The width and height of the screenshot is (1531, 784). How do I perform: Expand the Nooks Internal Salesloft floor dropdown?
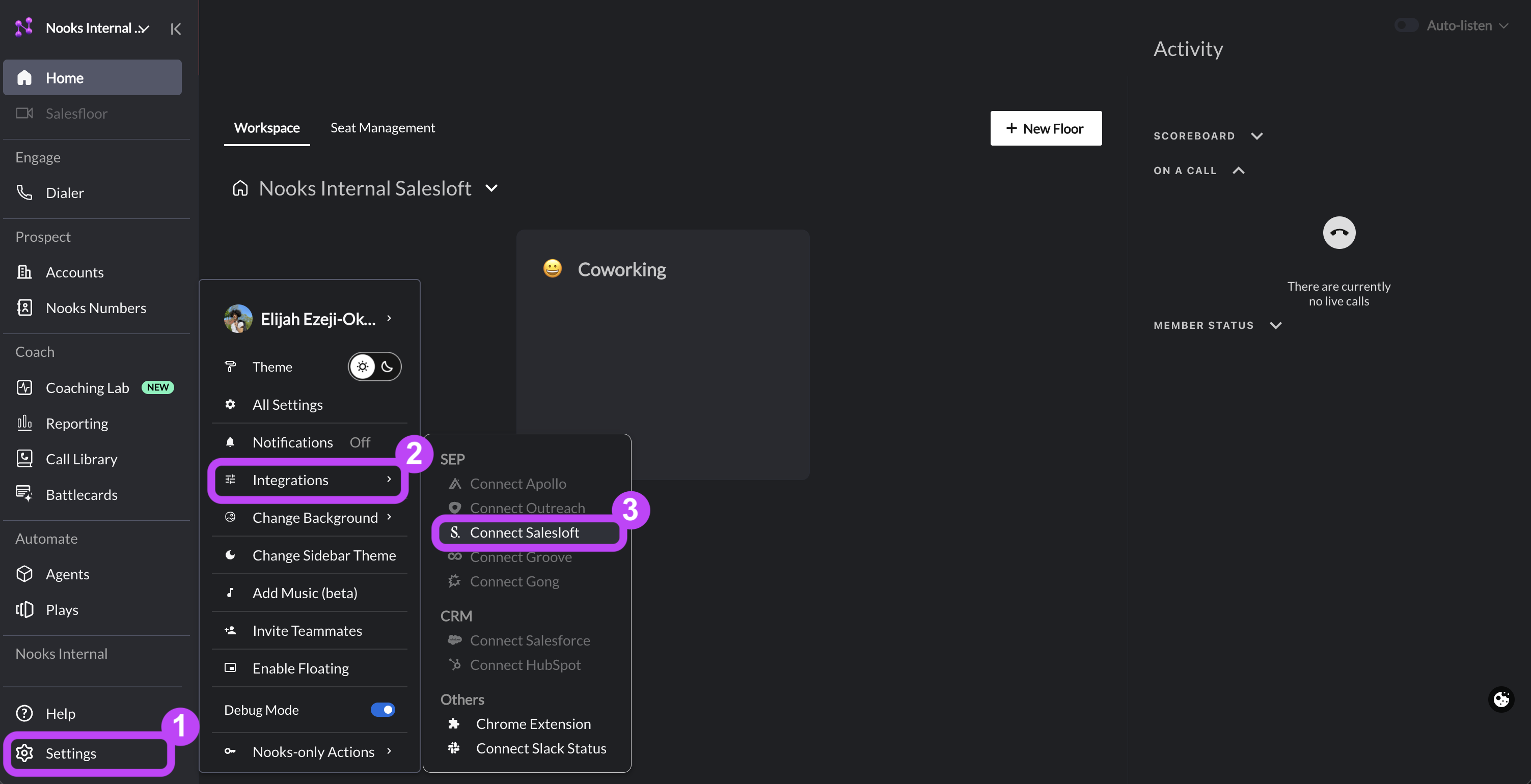click(x=491, y=188)
